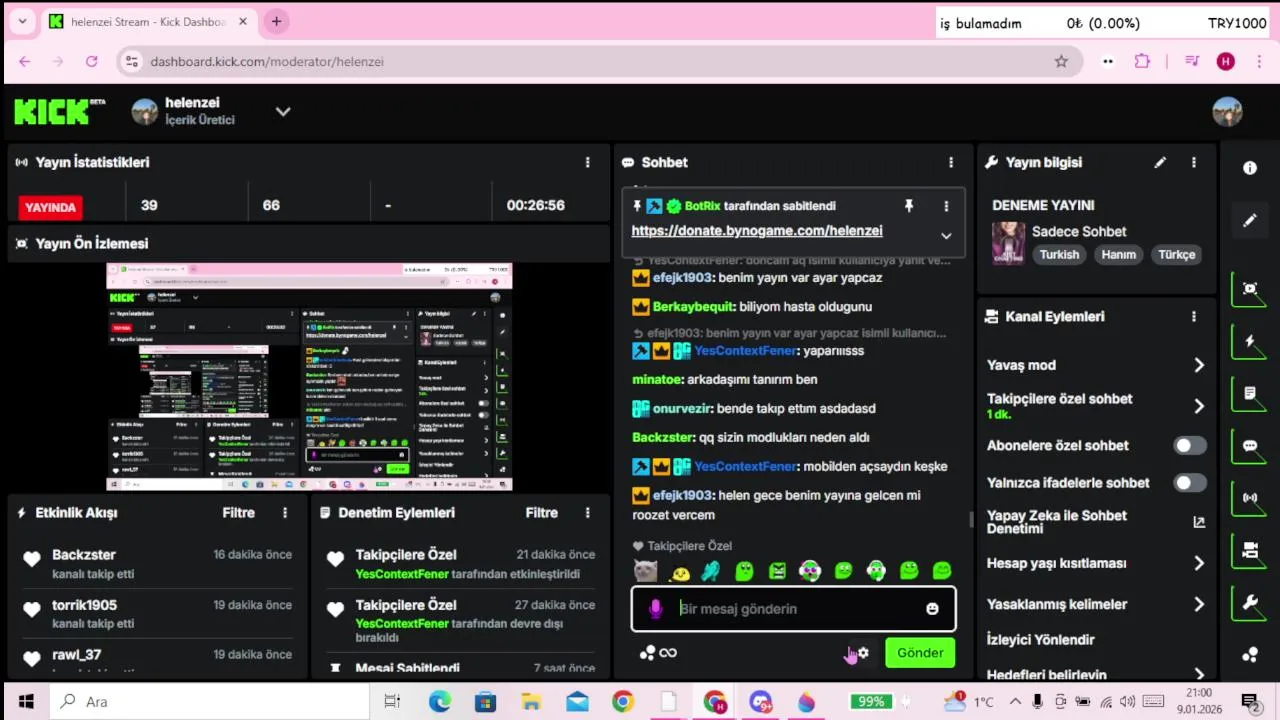The height and width of the screenshot is (720, 1280).
Task: Click the Turkish tag chip
Action: tap(1059, 255)
